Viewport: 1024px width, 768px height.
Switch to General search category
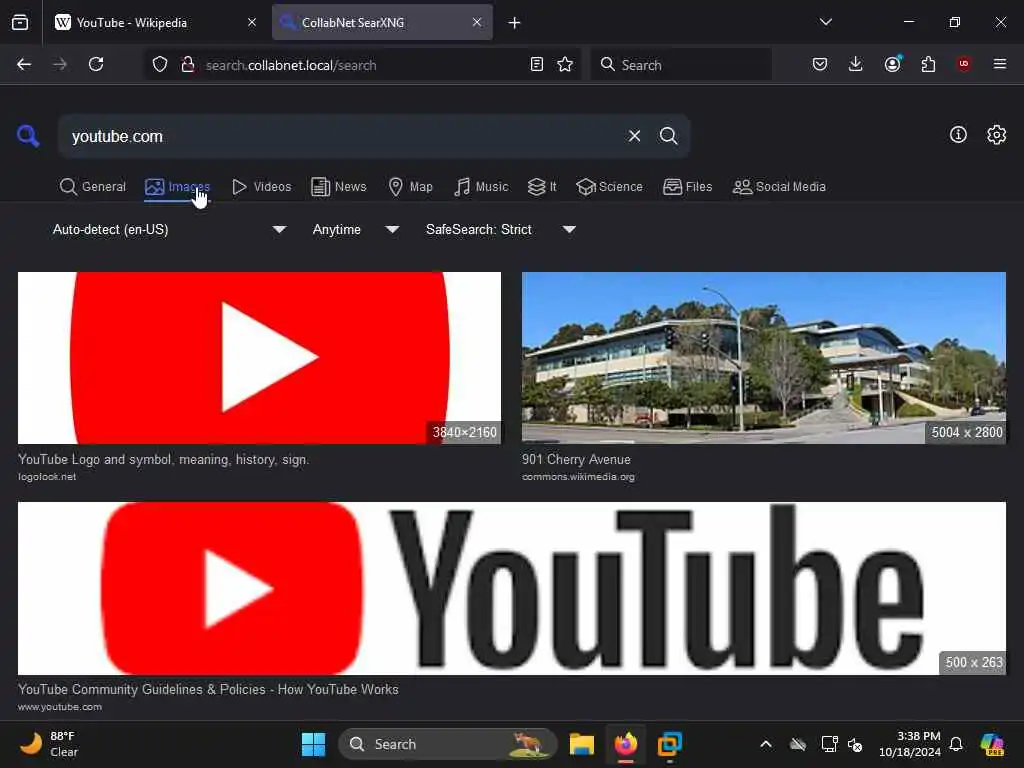pyautogui.click(x=93, y=187)
